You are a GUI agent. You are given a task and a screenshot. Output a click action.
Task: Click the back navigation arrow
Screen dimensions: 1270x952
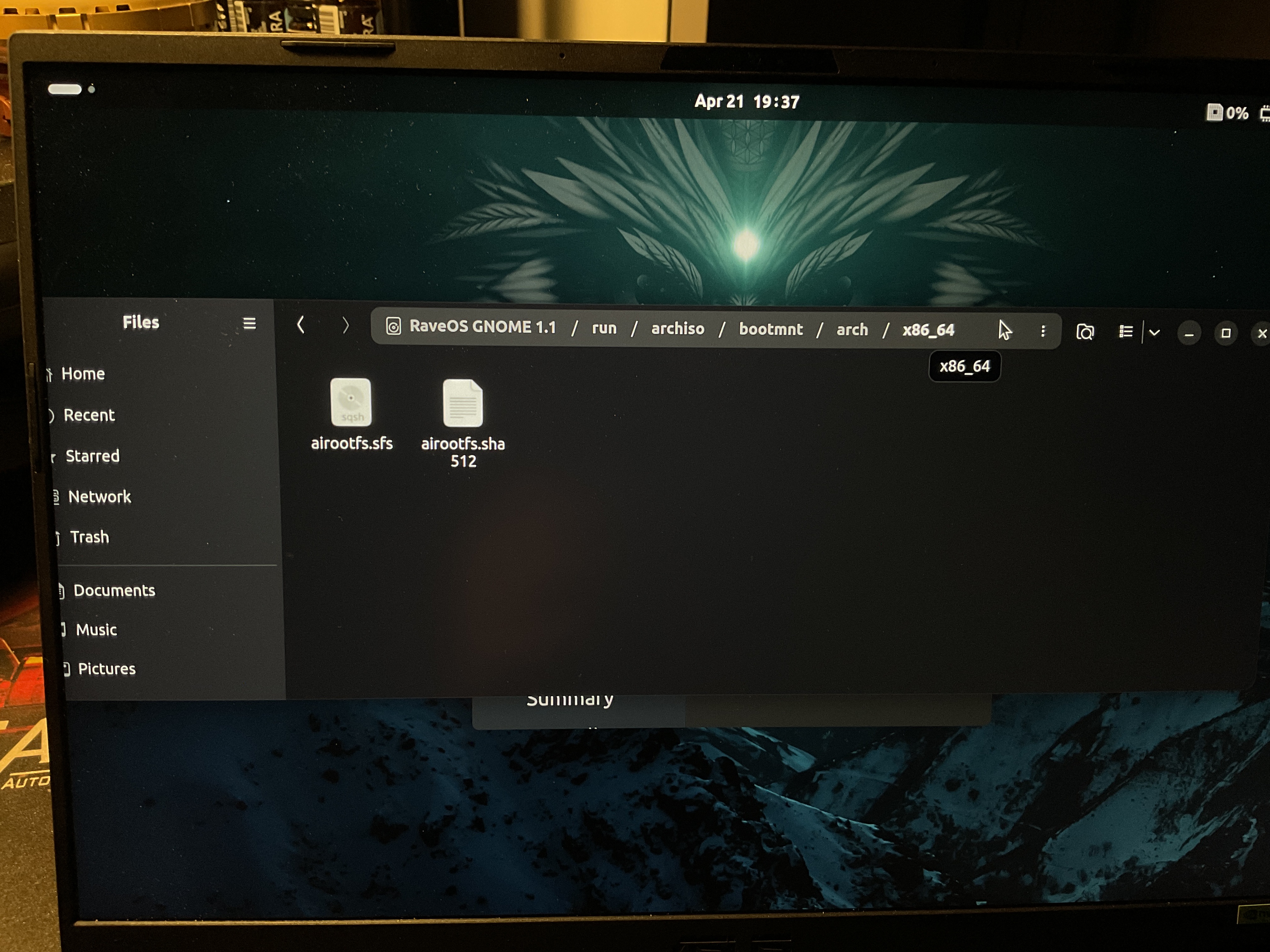click(x=300, y=326)
